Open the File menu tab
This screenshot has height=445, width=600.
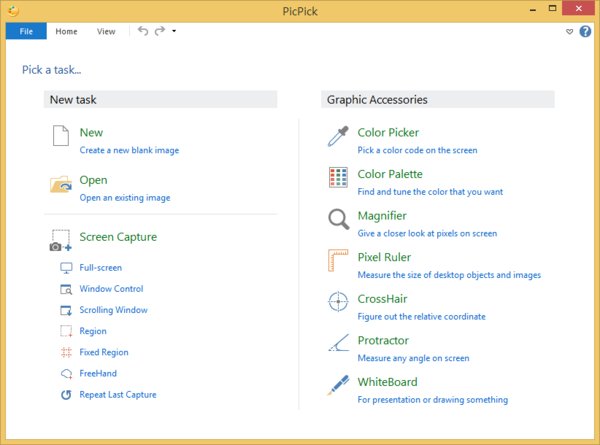coord(26,32)
